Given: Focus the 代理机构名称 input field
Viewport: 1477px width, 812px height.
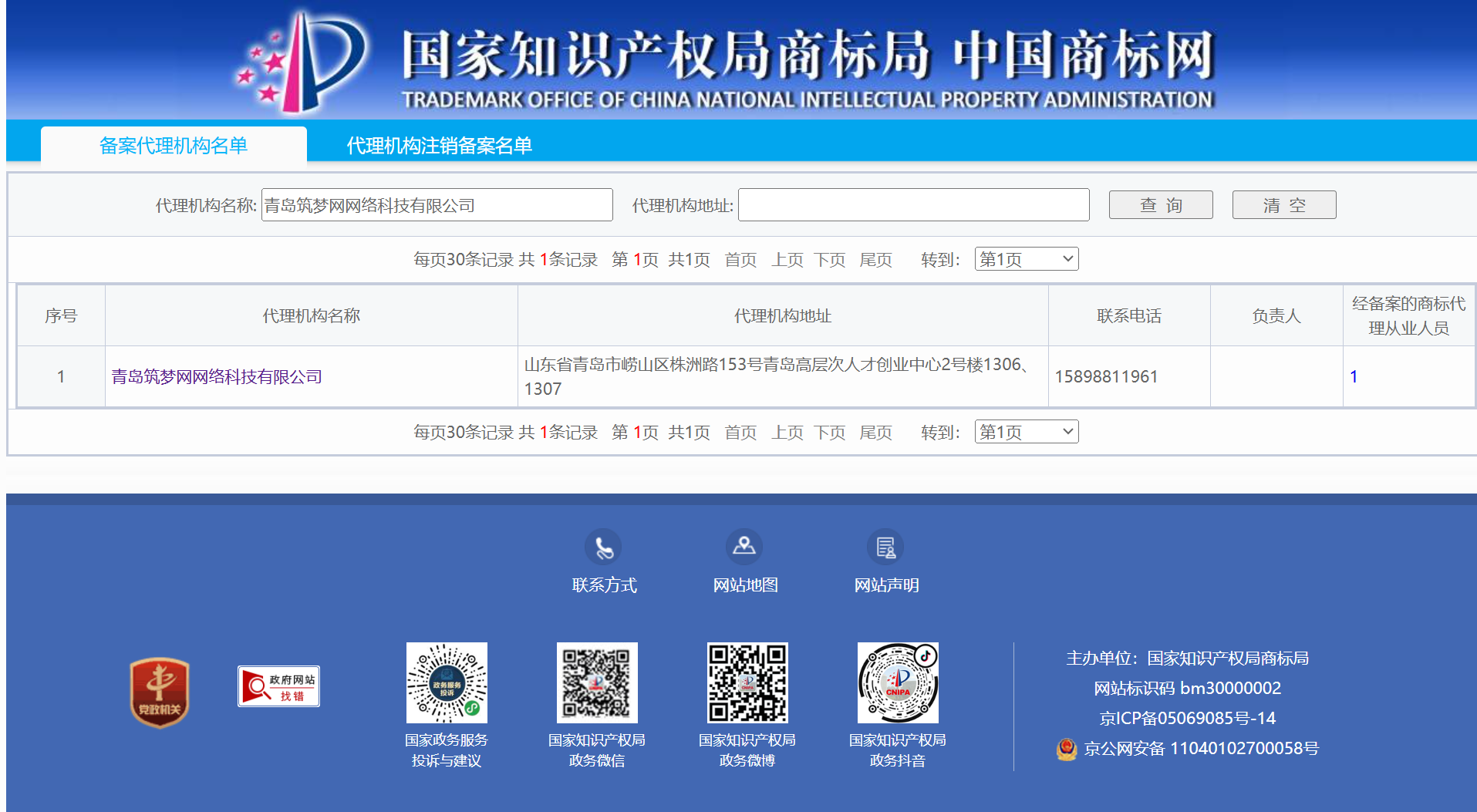Looking at the screenshot, I should click(437, 205).
